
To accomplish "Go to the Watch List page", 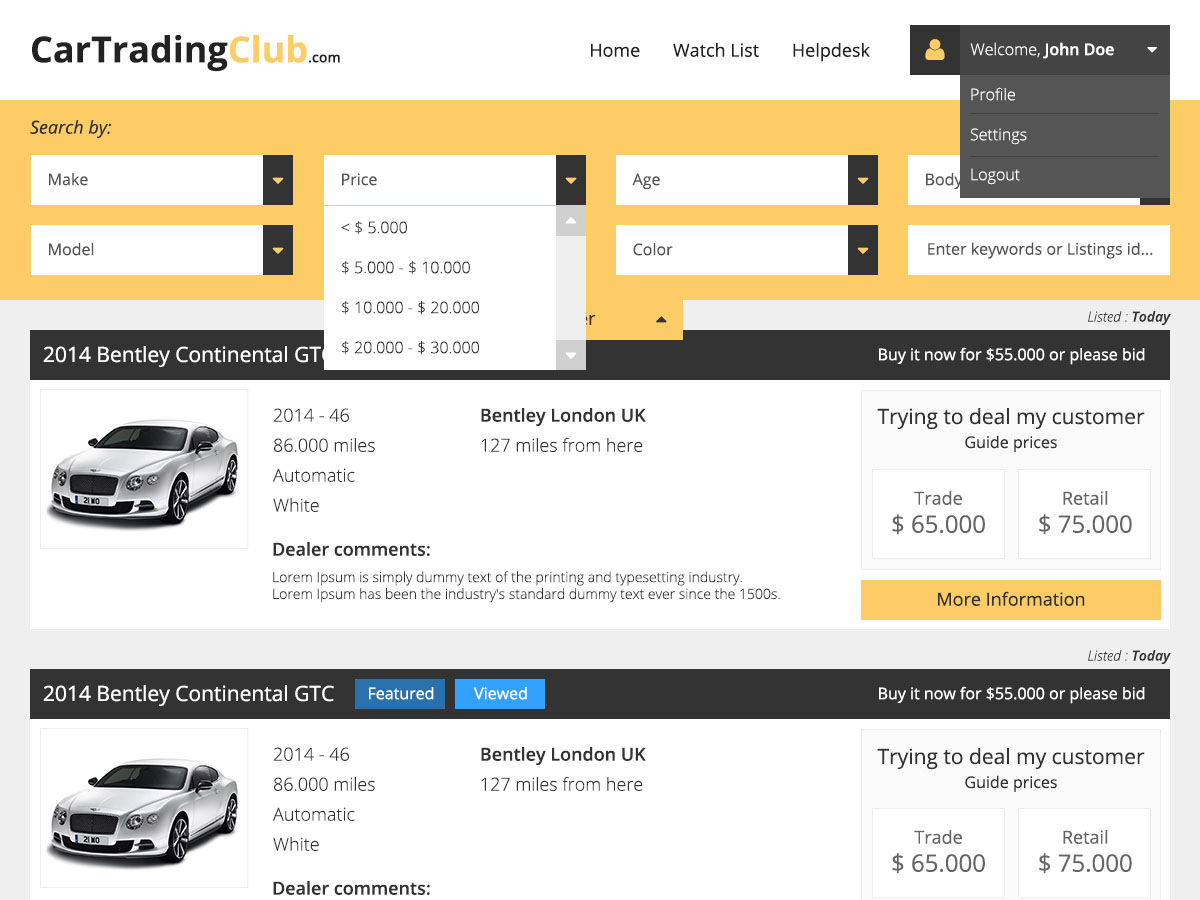I will point(715,50).
